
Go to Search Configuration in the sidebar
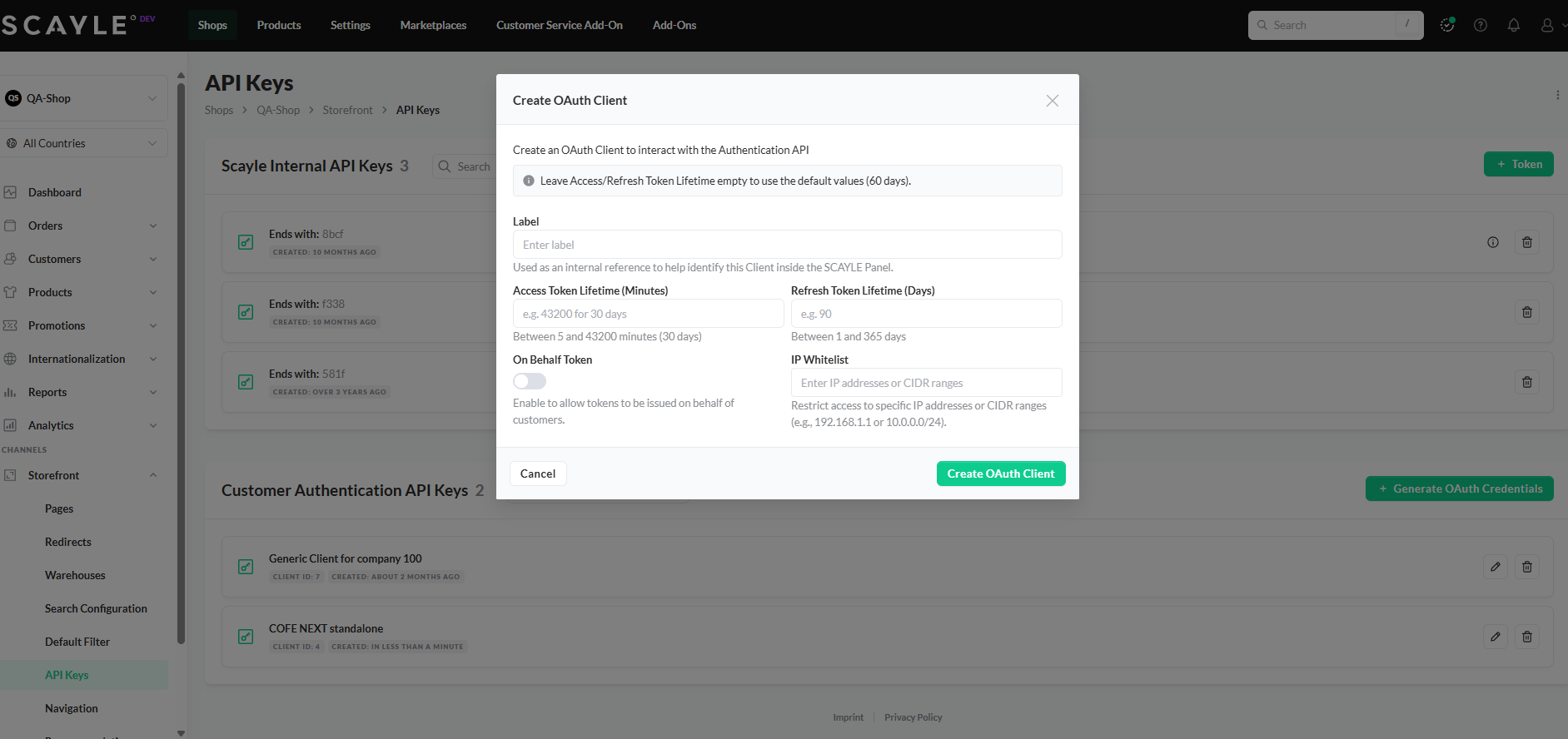(x=96, y=608)
